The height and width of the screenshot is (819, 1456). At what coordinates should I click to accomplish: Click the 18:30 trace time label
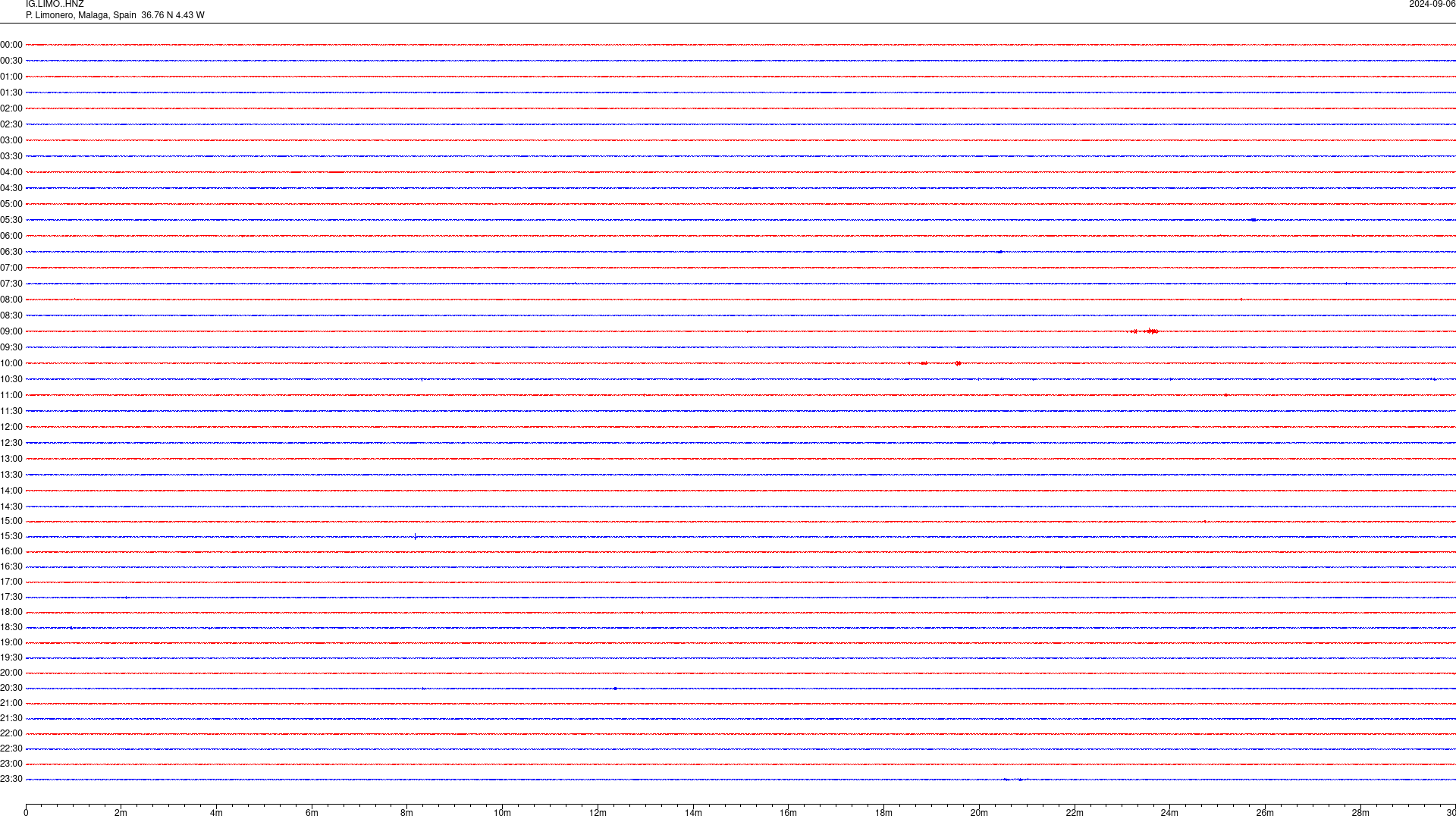coord(11,627)
